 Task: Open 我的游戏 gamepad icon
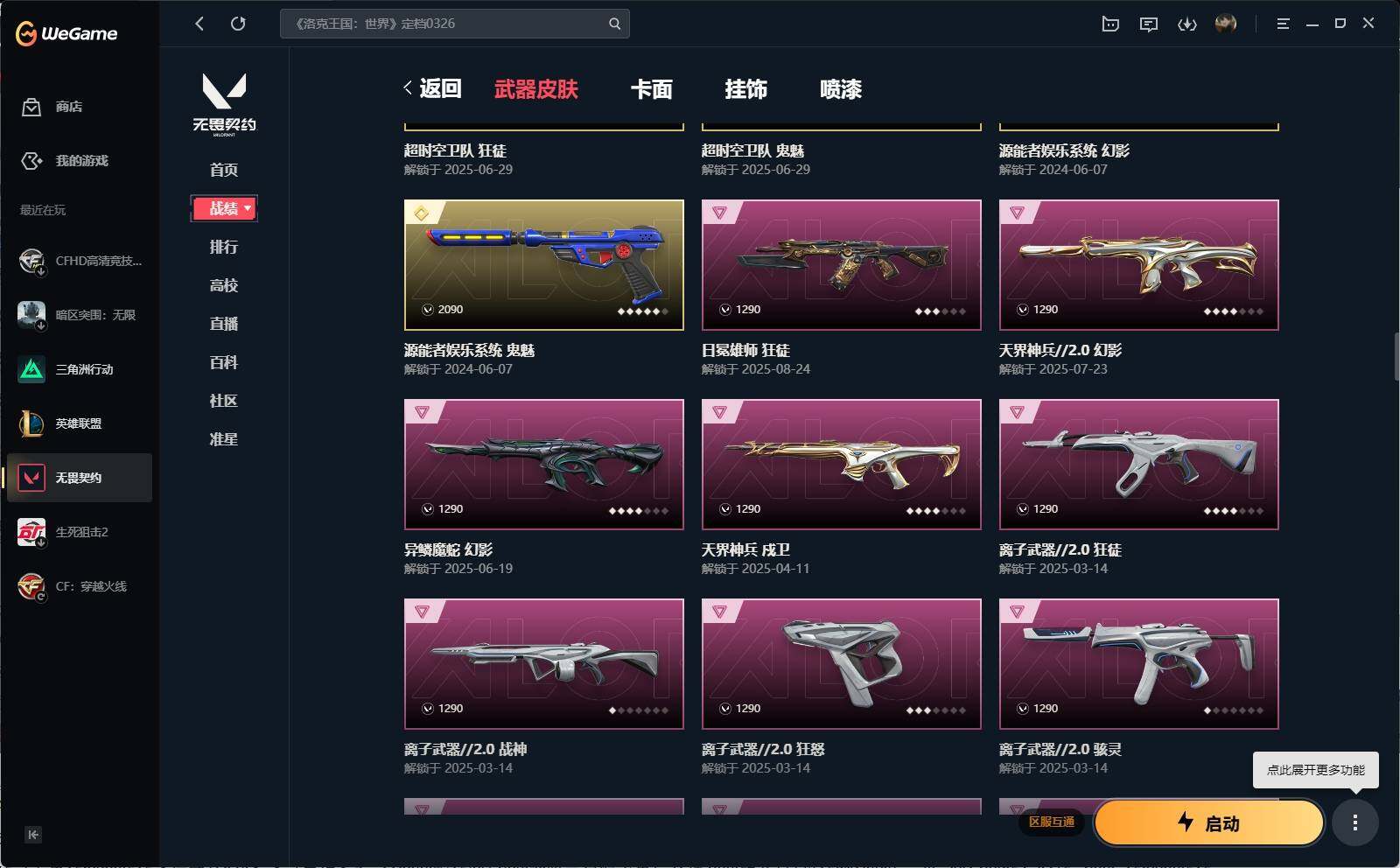(x=31, y=161)
